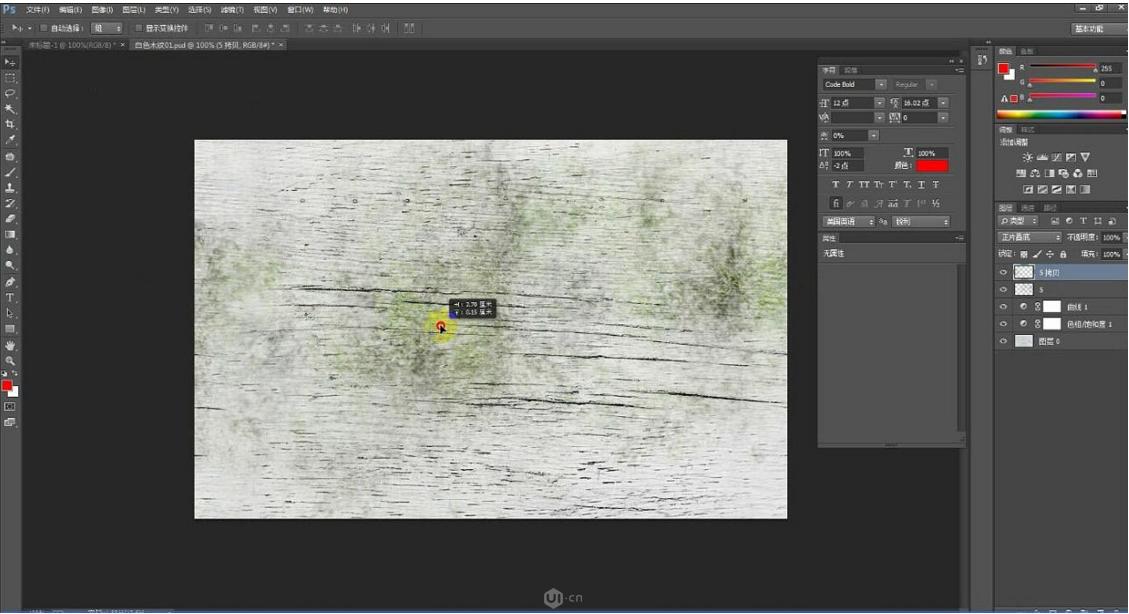Viewport: 1129px width, 614px height.
Task: Enable faux bold in the Character panel
Action: coord(837,184)
